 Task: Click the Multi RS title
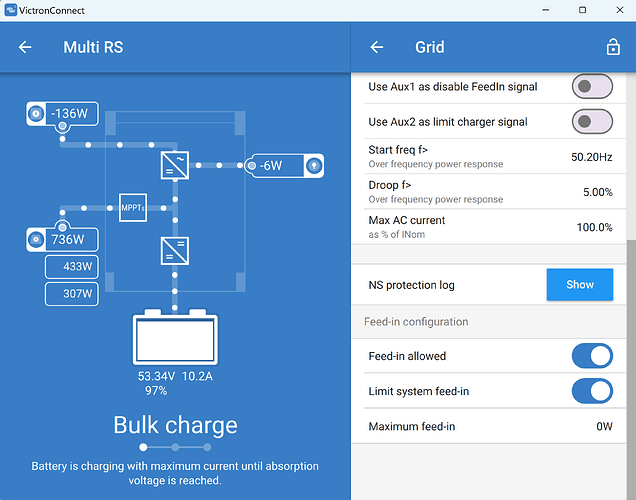(93, 47)
